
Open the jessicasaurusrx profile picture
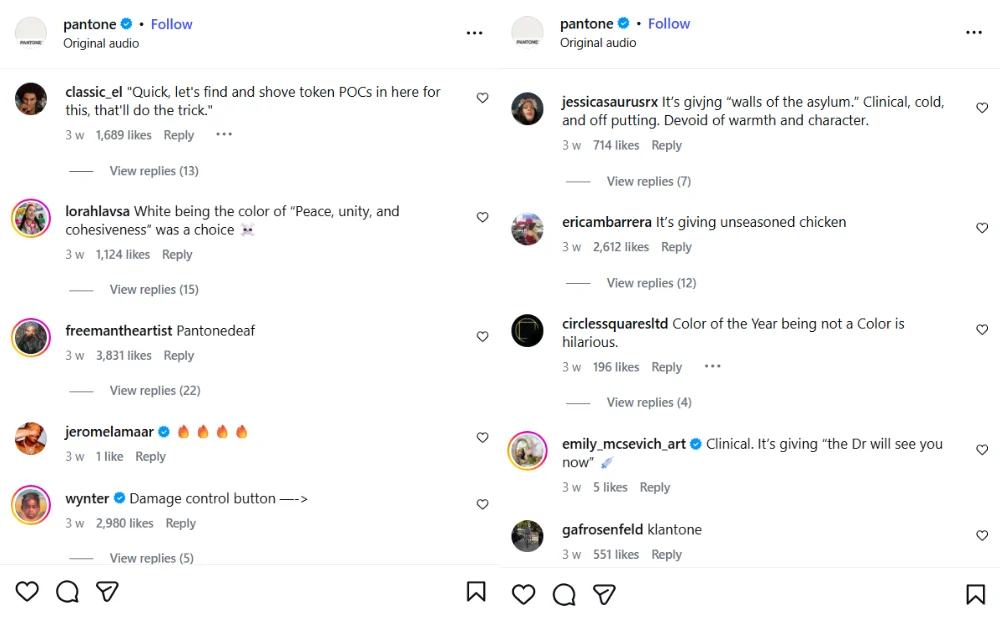[527, 109]
